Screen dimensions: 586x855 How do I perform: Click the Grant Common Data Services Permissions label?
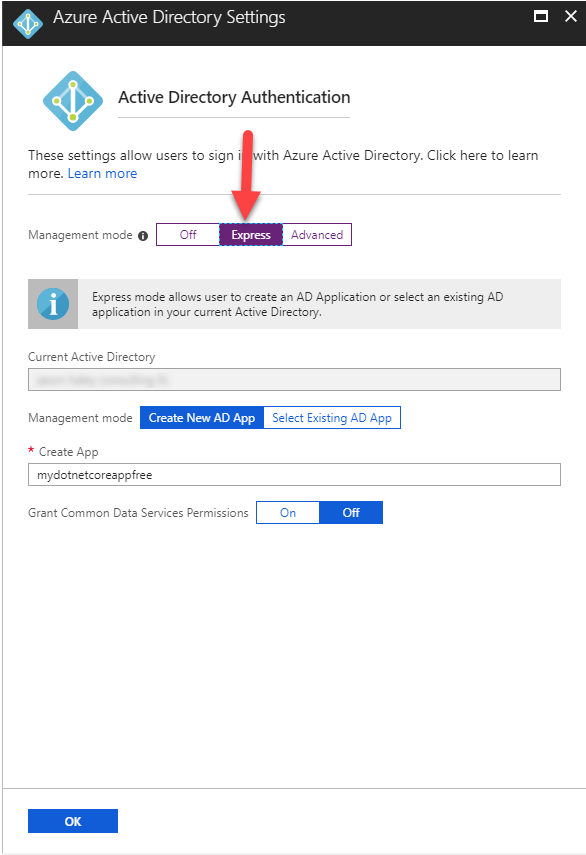[138, 513]
